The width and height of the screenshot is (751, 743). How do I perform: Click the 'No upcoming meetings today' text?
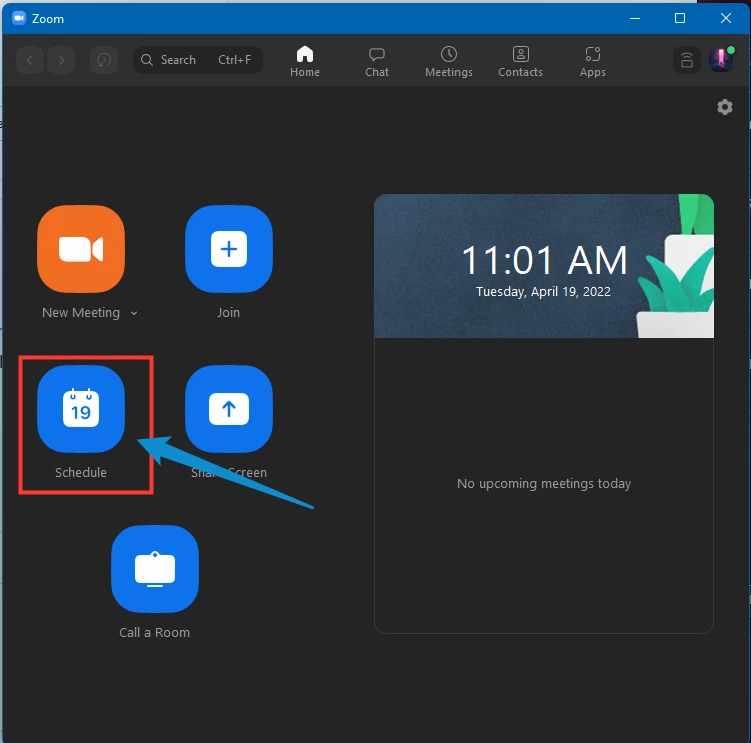coord(544,483)
